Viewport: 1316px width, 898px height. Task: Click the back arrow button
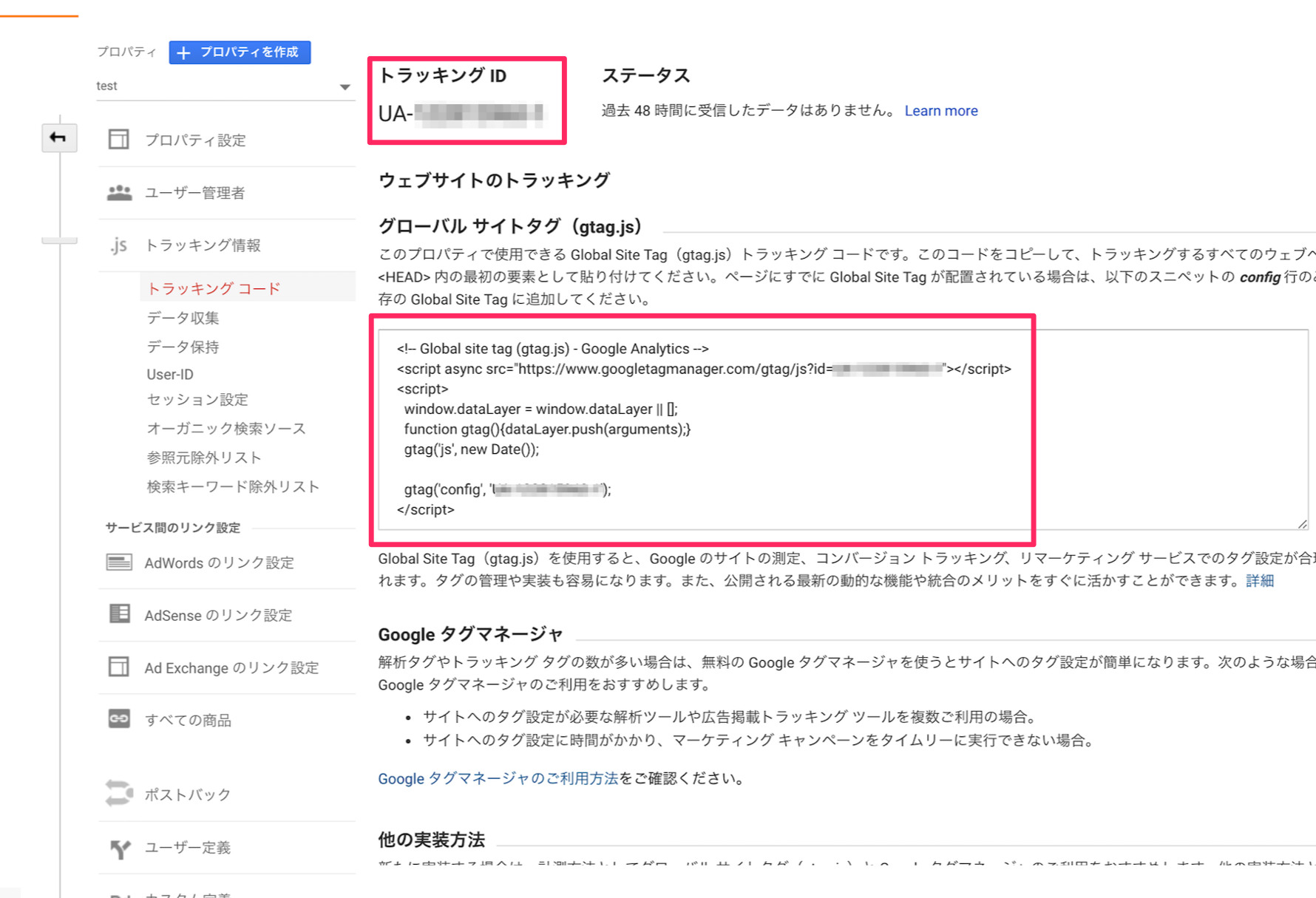(58, 137)
